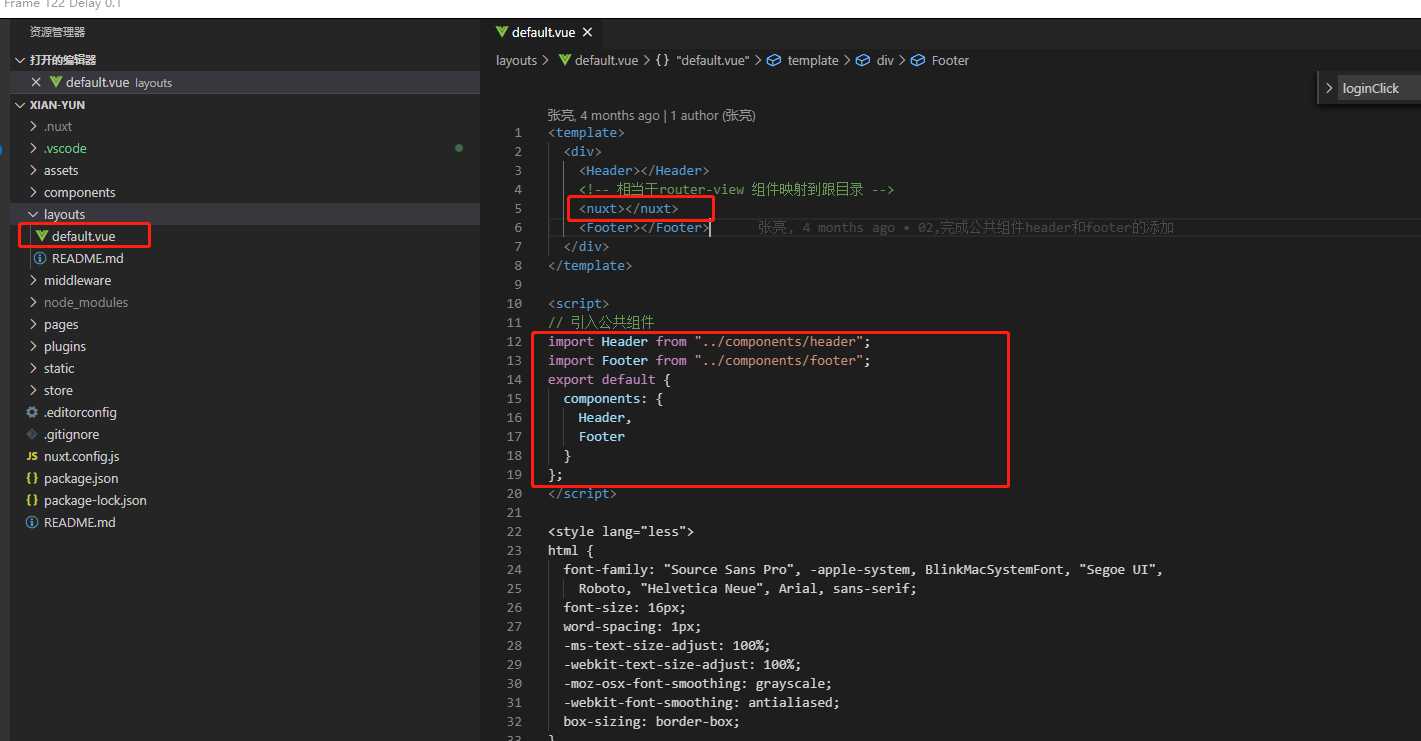This screenshot has height=741, width=1421.
Task: Collapse the XIAN-YUN project section
Action: point(20,104)
